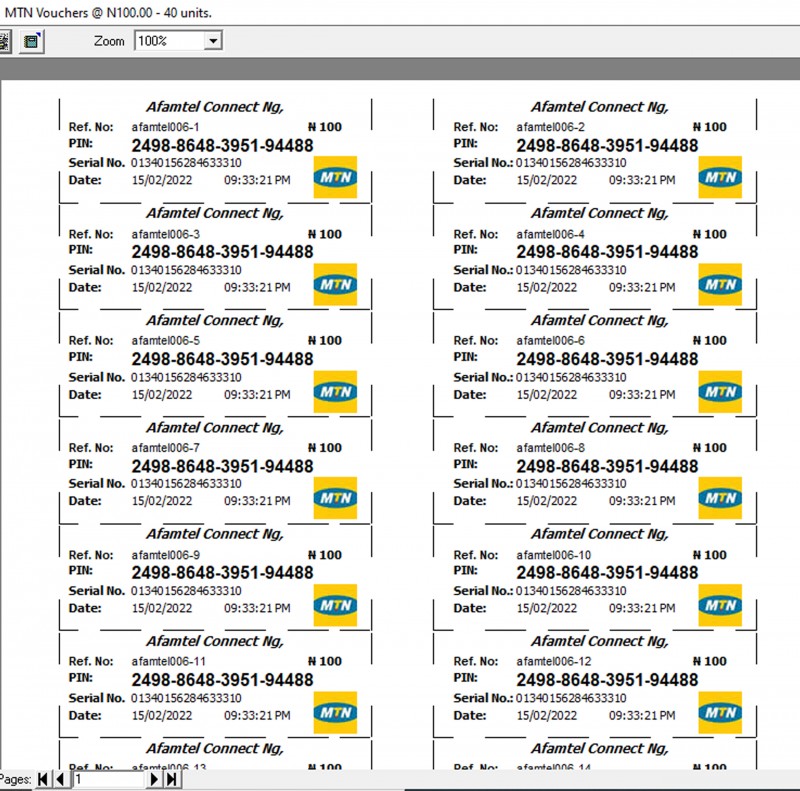Click the reference text afamtel006-4
Viewport: 800px width, 791px height.
pos(551,234)
